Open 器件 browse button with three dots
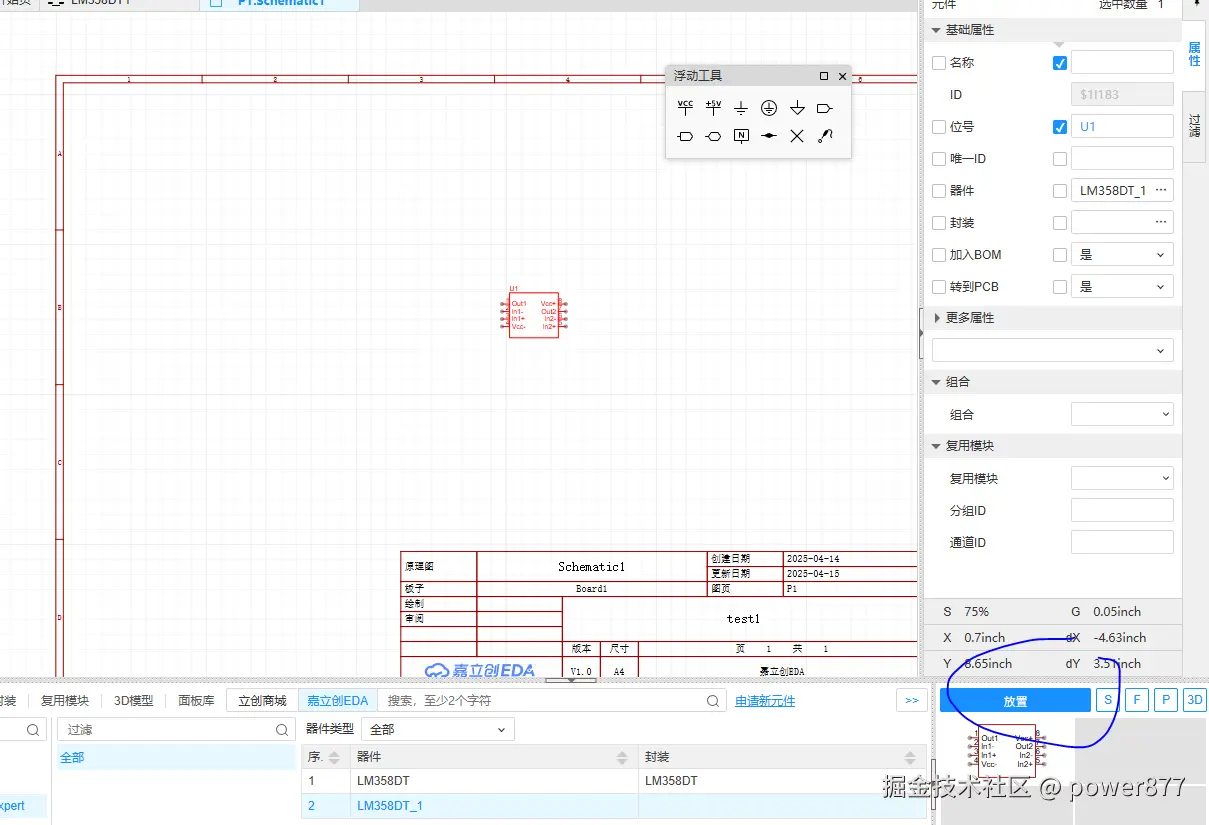This screenshot has height=825, width=1209. pos(1161,190)
